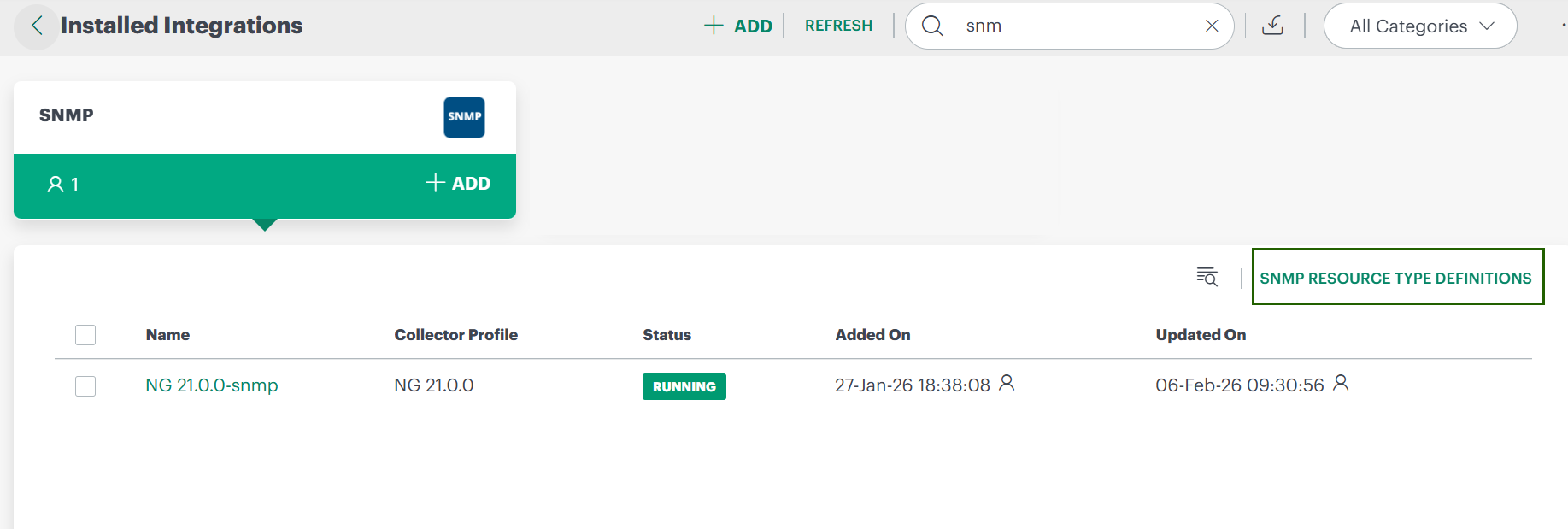This screenshot has height=529, width=1568.
Task: Toggle the select-all header checkbox
Action: point(85,335)
